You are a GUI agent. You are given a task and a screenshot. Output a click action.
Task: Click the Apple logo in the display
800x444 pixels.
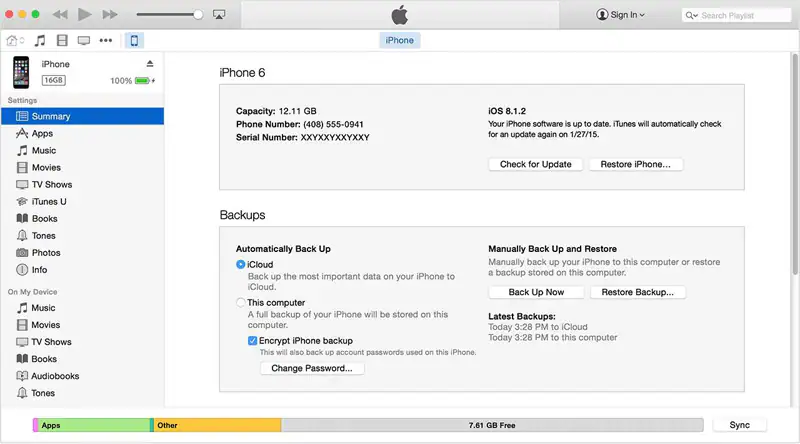click(400, 14)
